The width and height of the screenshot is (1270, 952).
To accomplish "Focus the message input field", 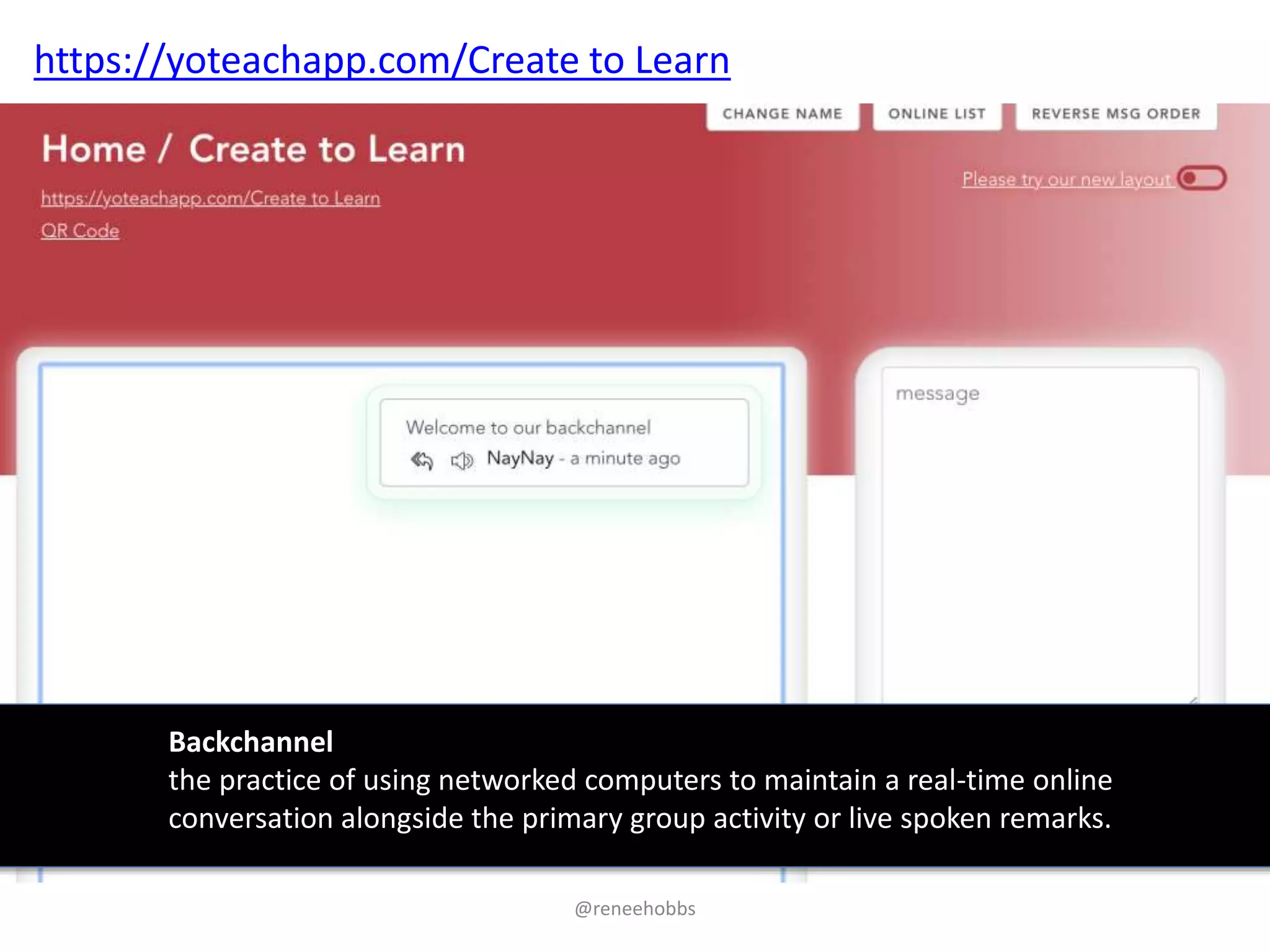I will tap(1040, 535).
